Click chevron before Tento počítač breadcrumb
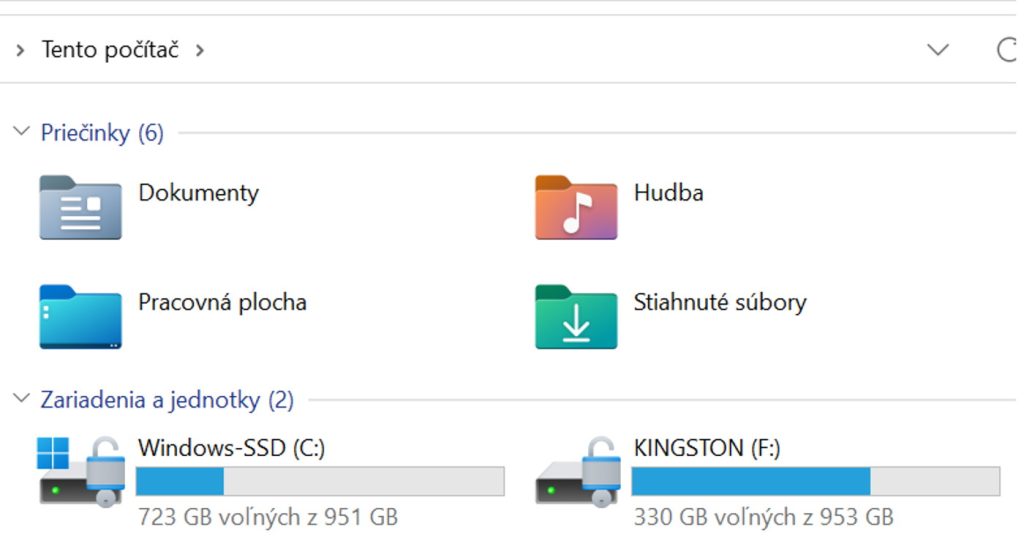Screen dimensions: 1024x538 pos(20,50)
